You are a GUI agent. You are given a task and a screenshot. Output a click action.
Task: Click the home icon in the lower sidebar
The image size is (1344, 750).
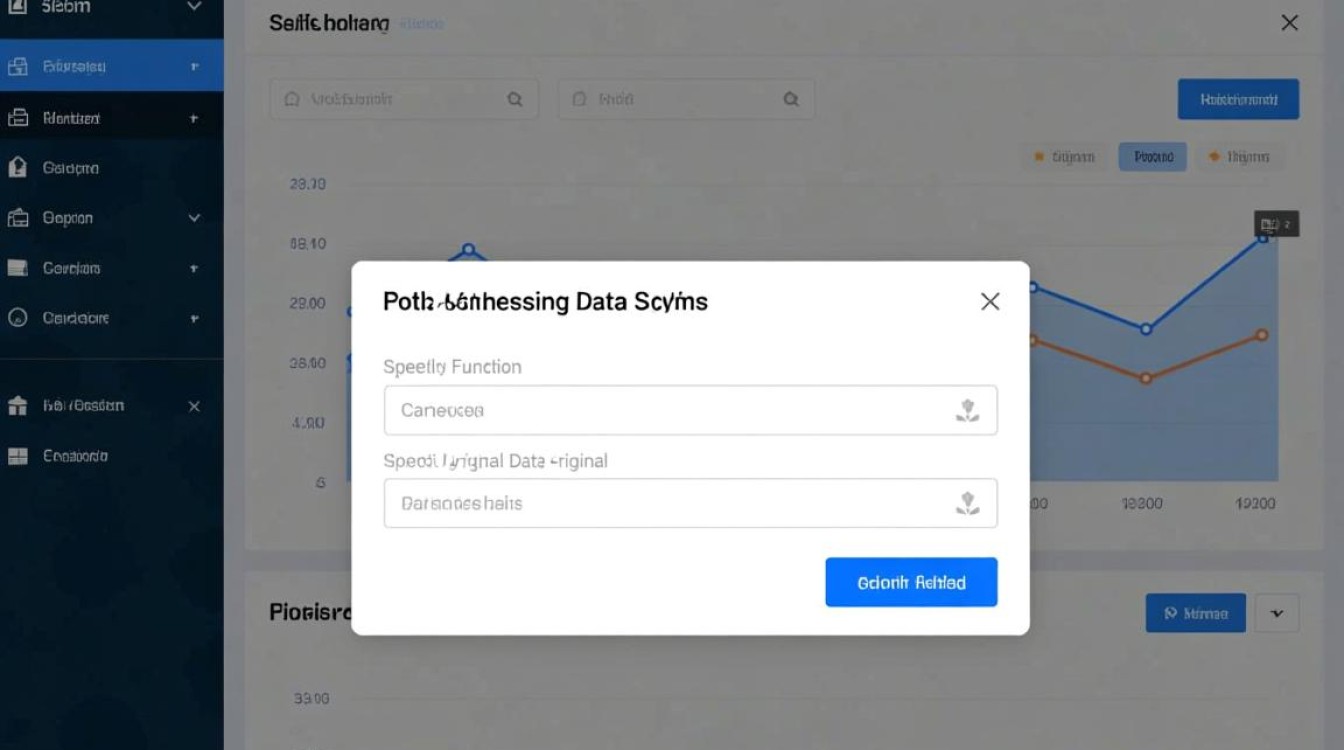(17, 406)
